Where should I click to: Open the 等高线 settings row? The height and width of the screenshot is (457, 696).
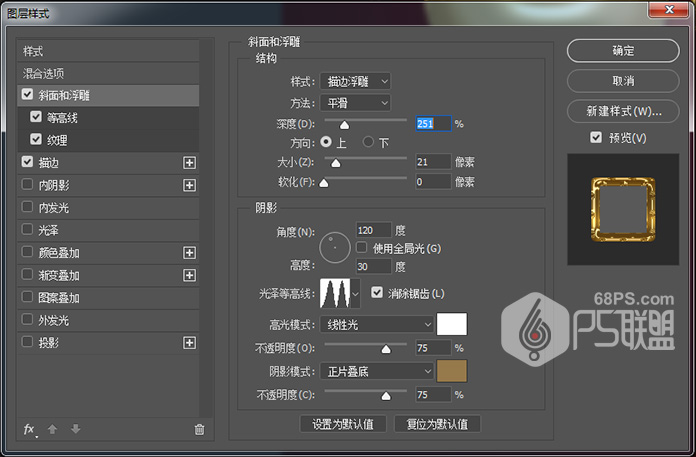tap(108, 118)
